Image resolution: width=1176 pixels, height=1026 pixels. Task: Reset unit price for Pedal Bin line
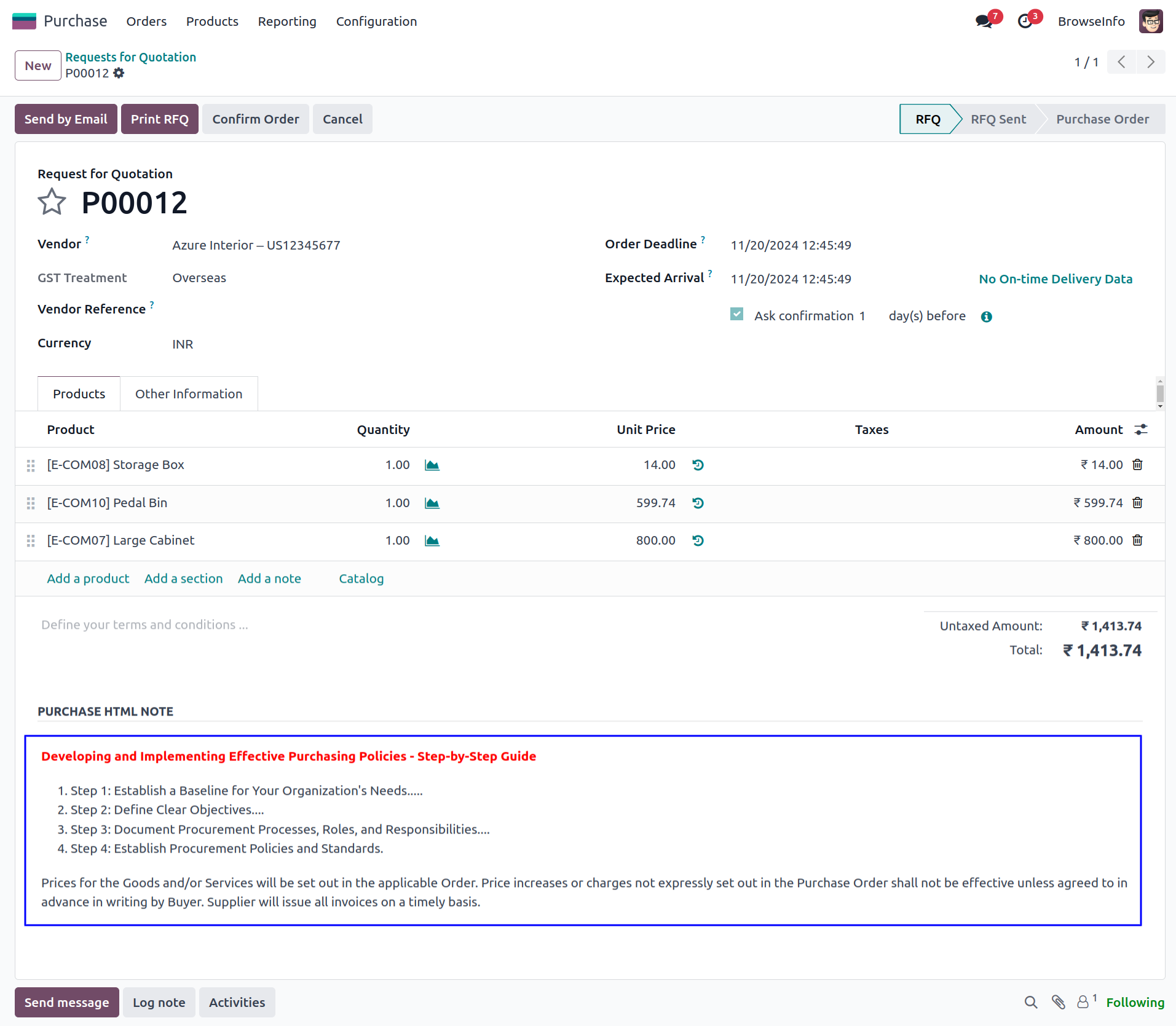coord(698,503)
